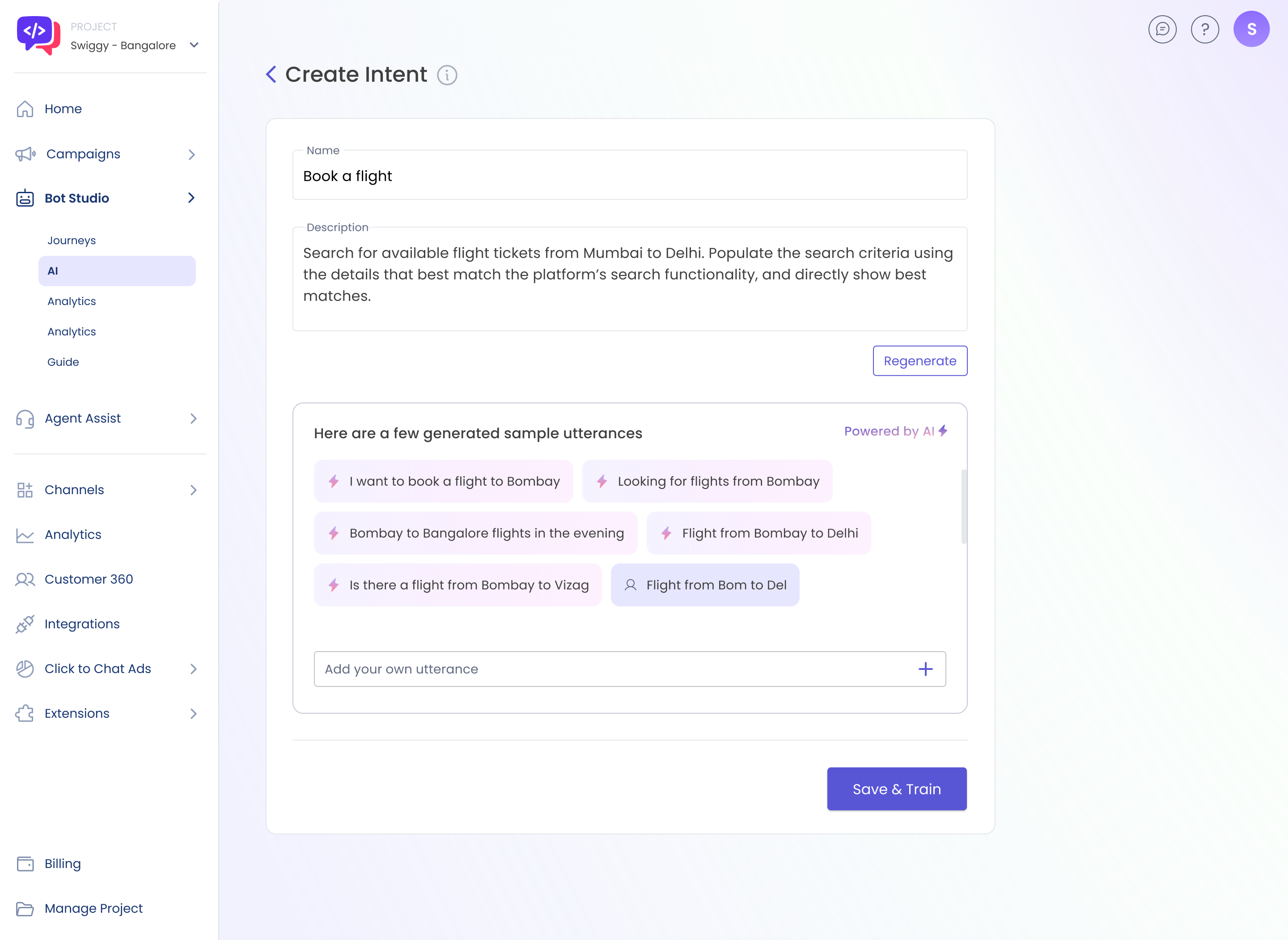Click the Journeys menu item under Bot Studio
The image size is (1288, 940).
[70, 240]
